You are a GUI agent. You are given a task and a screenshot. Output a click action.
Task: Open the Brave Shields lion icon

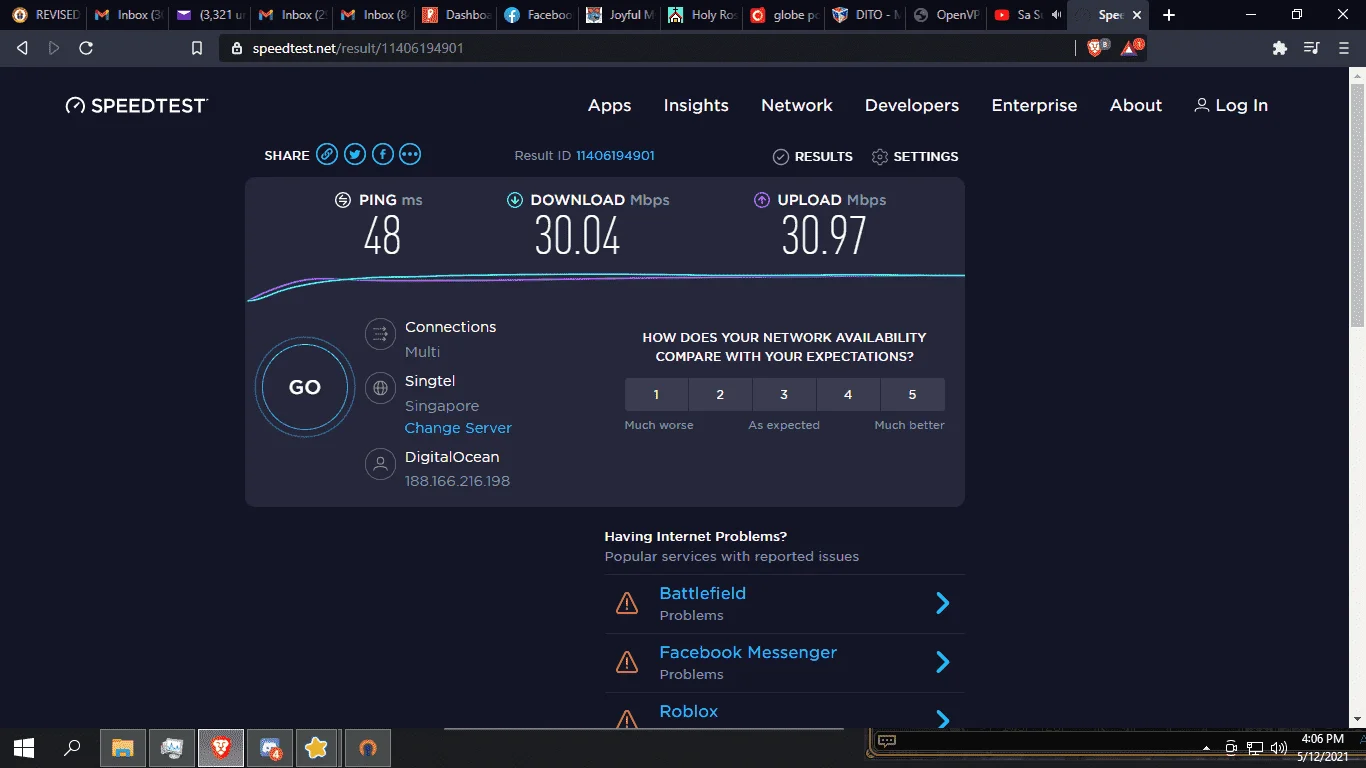point(1095,48)
